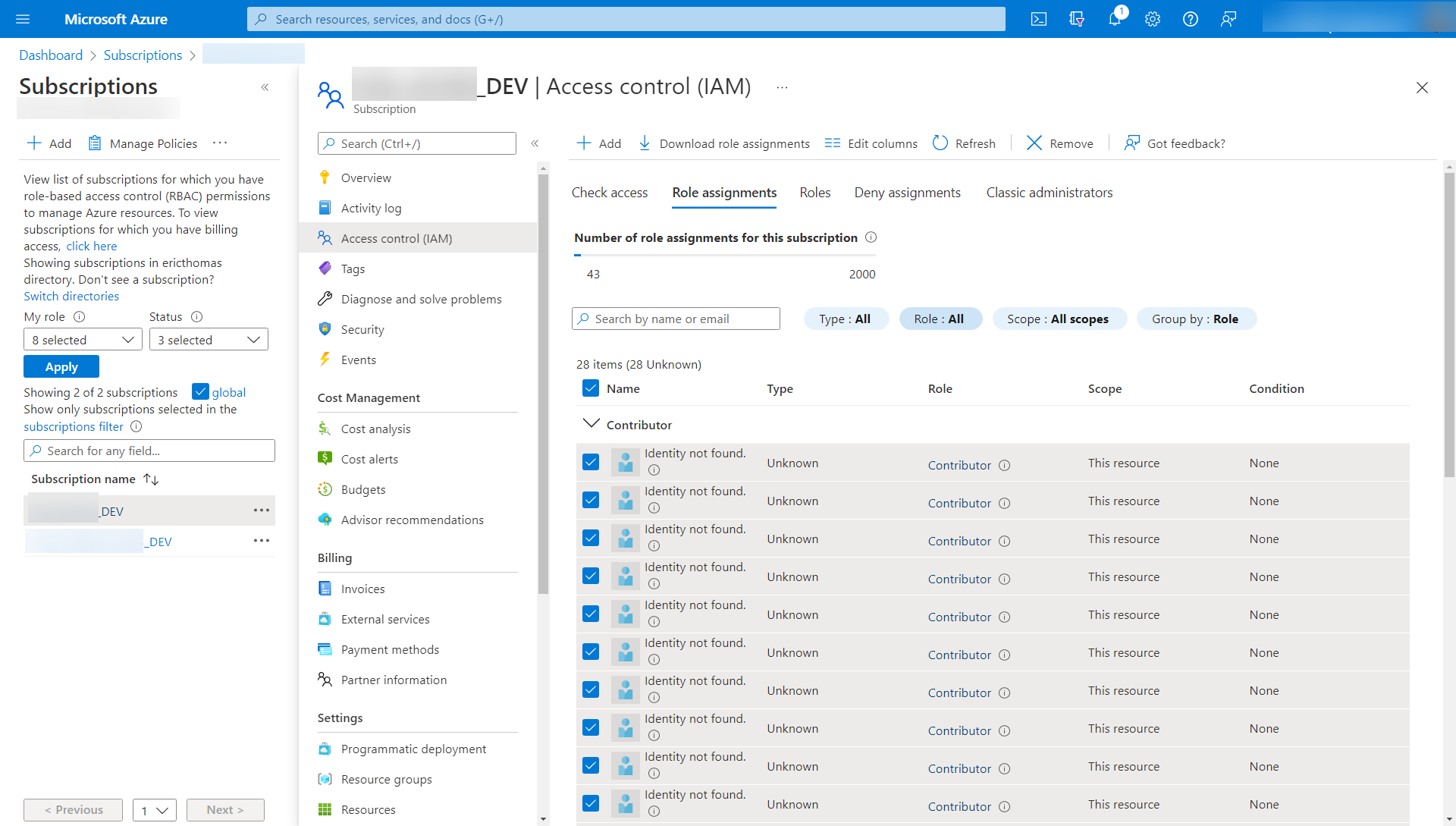Open the help question mark icon
Viewport: 1456px width, 826px height.
1191,19
